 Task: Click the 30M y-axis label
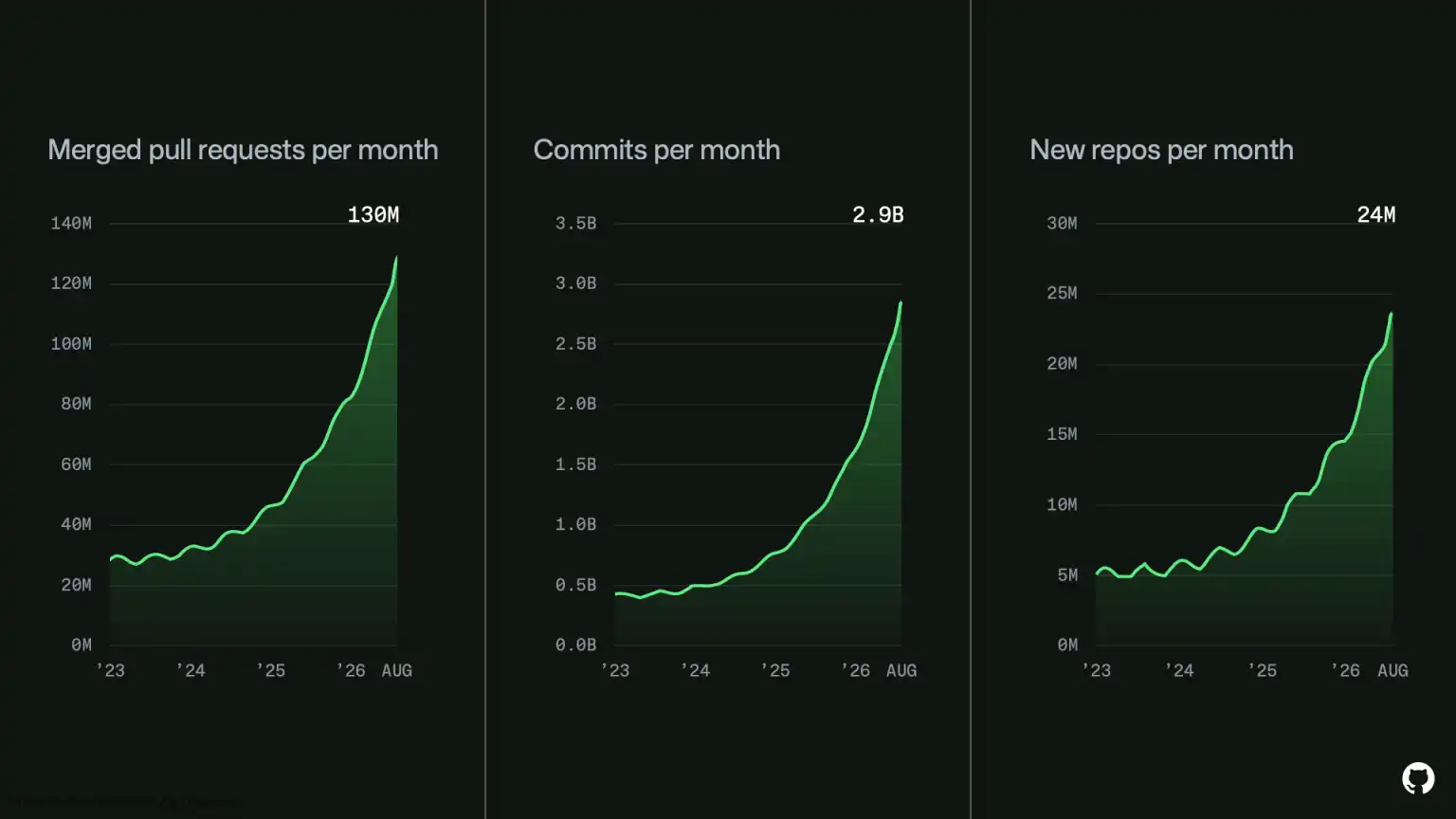click(x=1062, y=224)
